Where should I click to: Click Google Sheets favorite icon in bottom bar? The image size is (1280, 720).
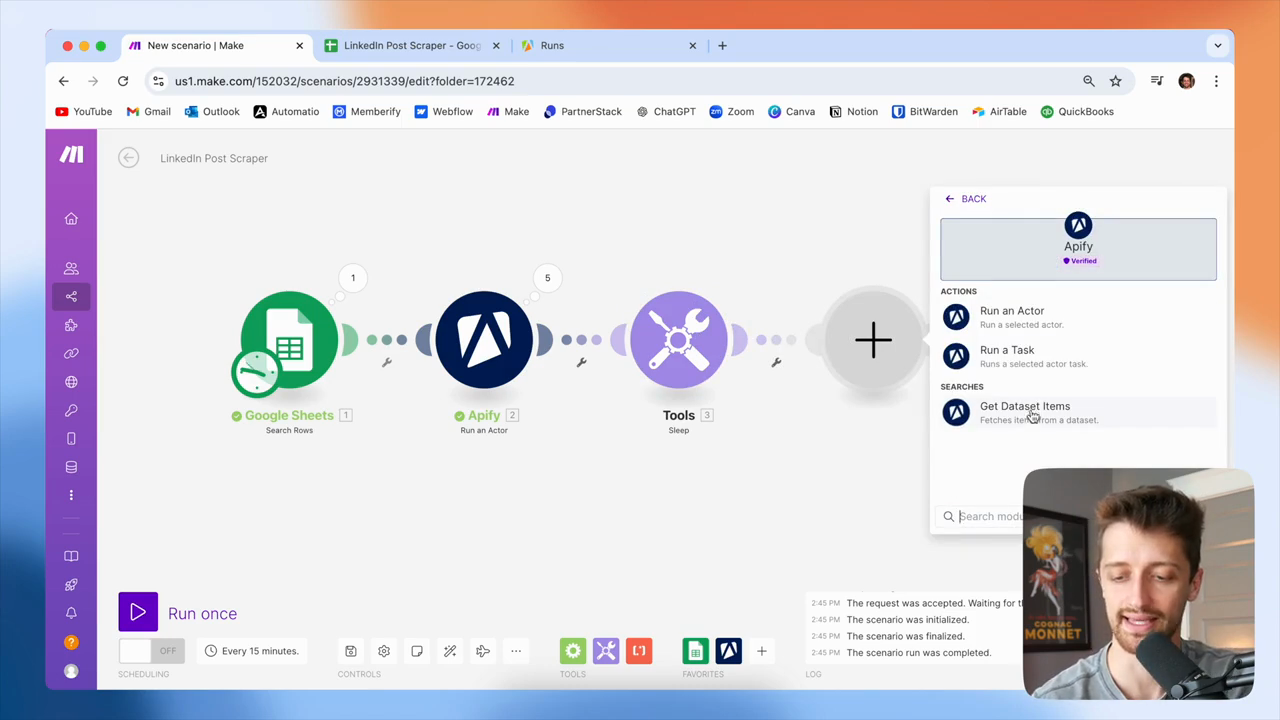695,651
